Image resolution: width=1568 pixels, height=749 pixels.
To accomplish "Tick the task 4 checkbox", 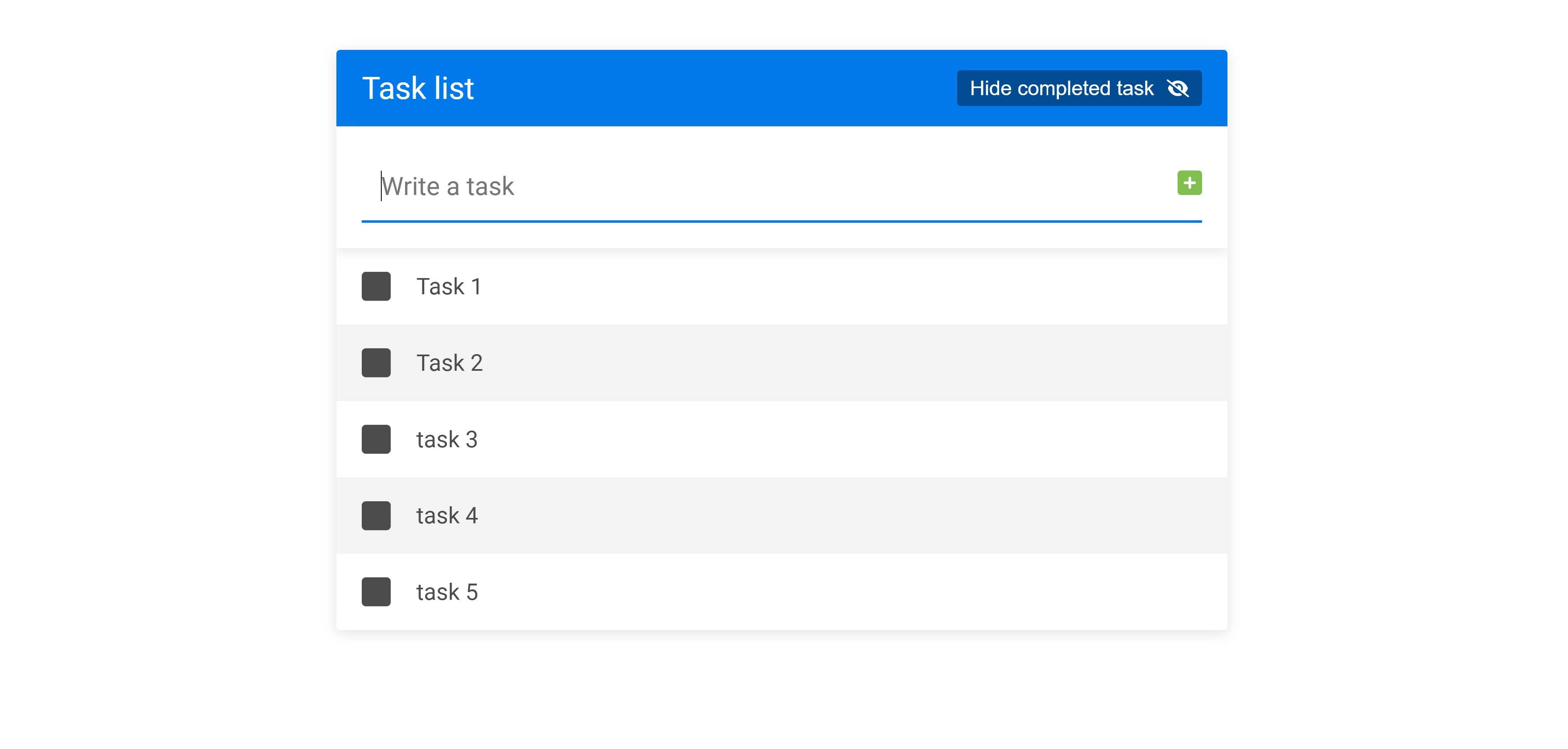I will tap(375, 515).
